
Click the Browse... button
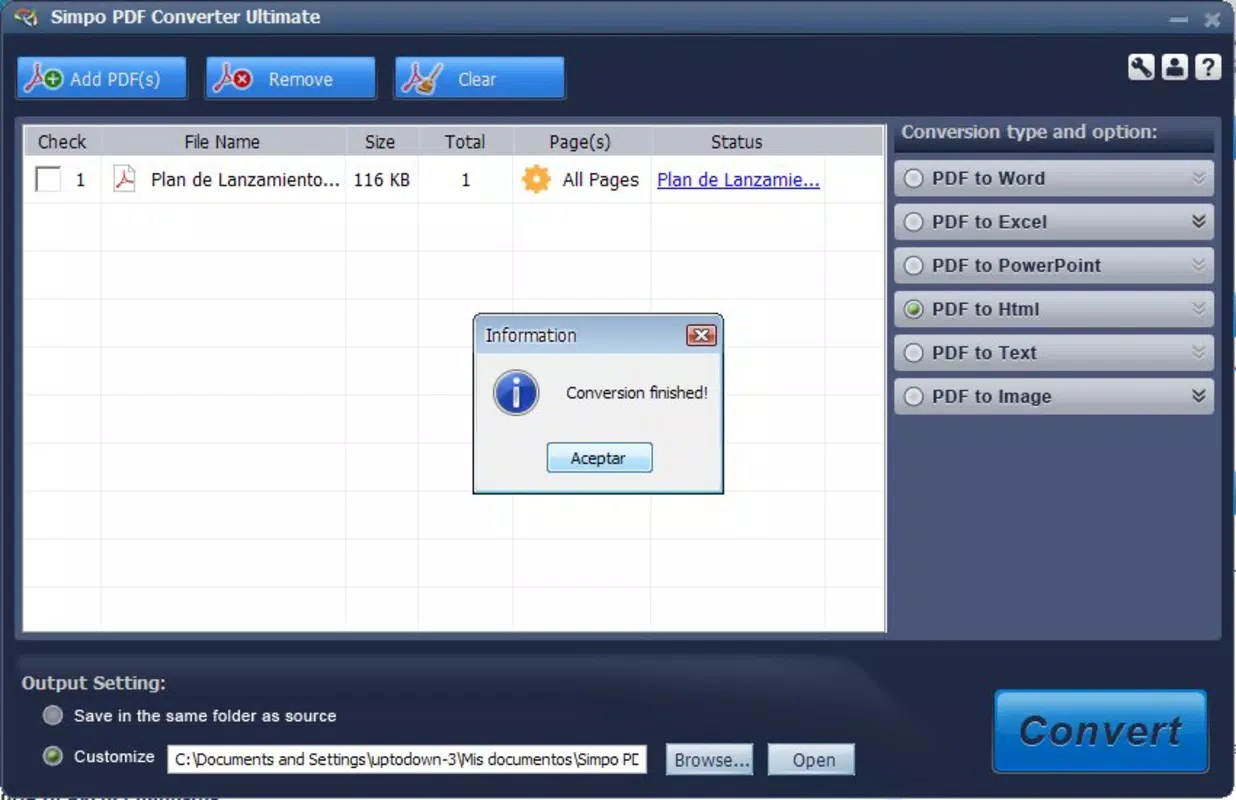711,760
